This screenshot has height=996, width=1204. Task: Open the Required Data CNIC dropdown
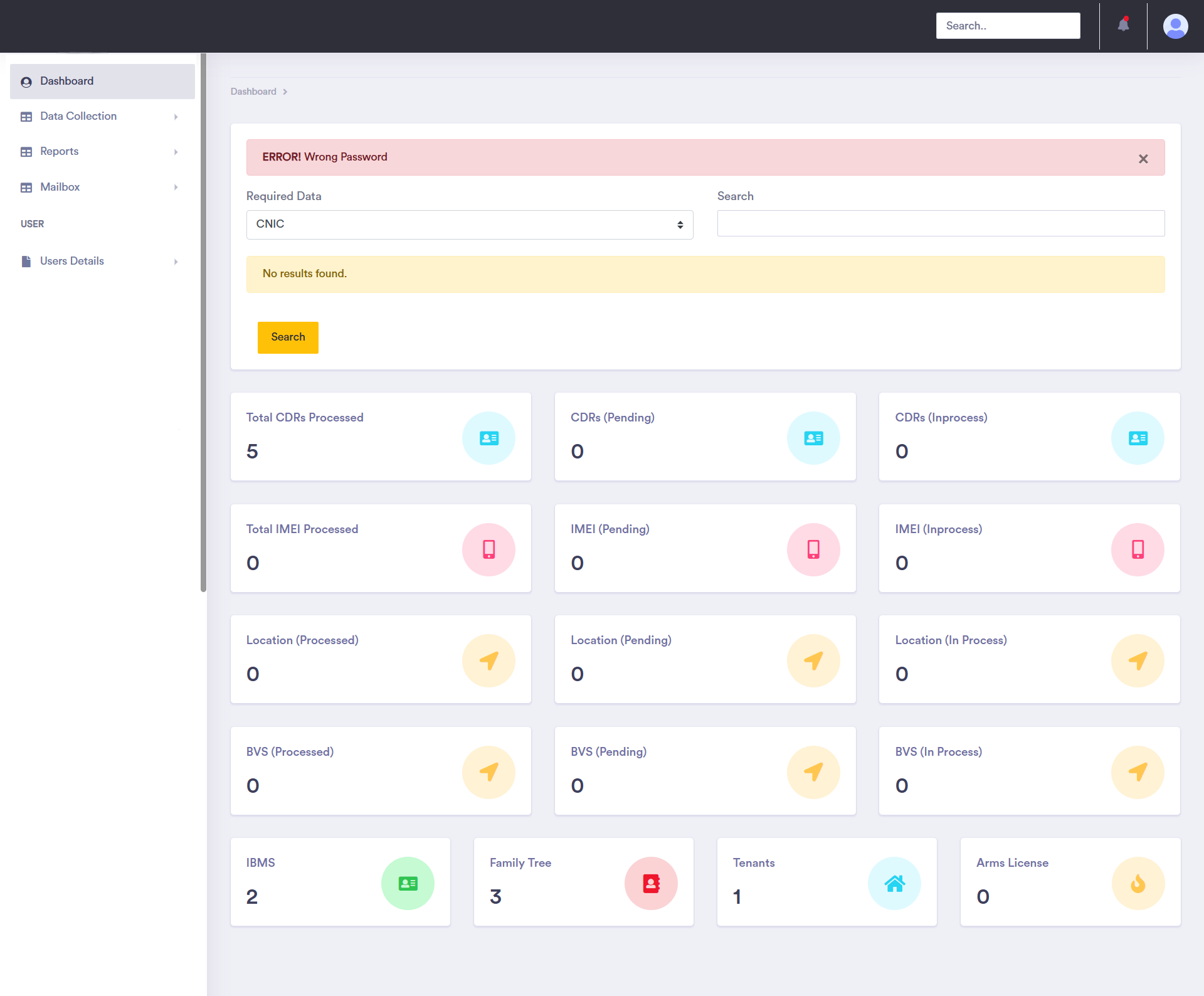click(x=469, y=225)
